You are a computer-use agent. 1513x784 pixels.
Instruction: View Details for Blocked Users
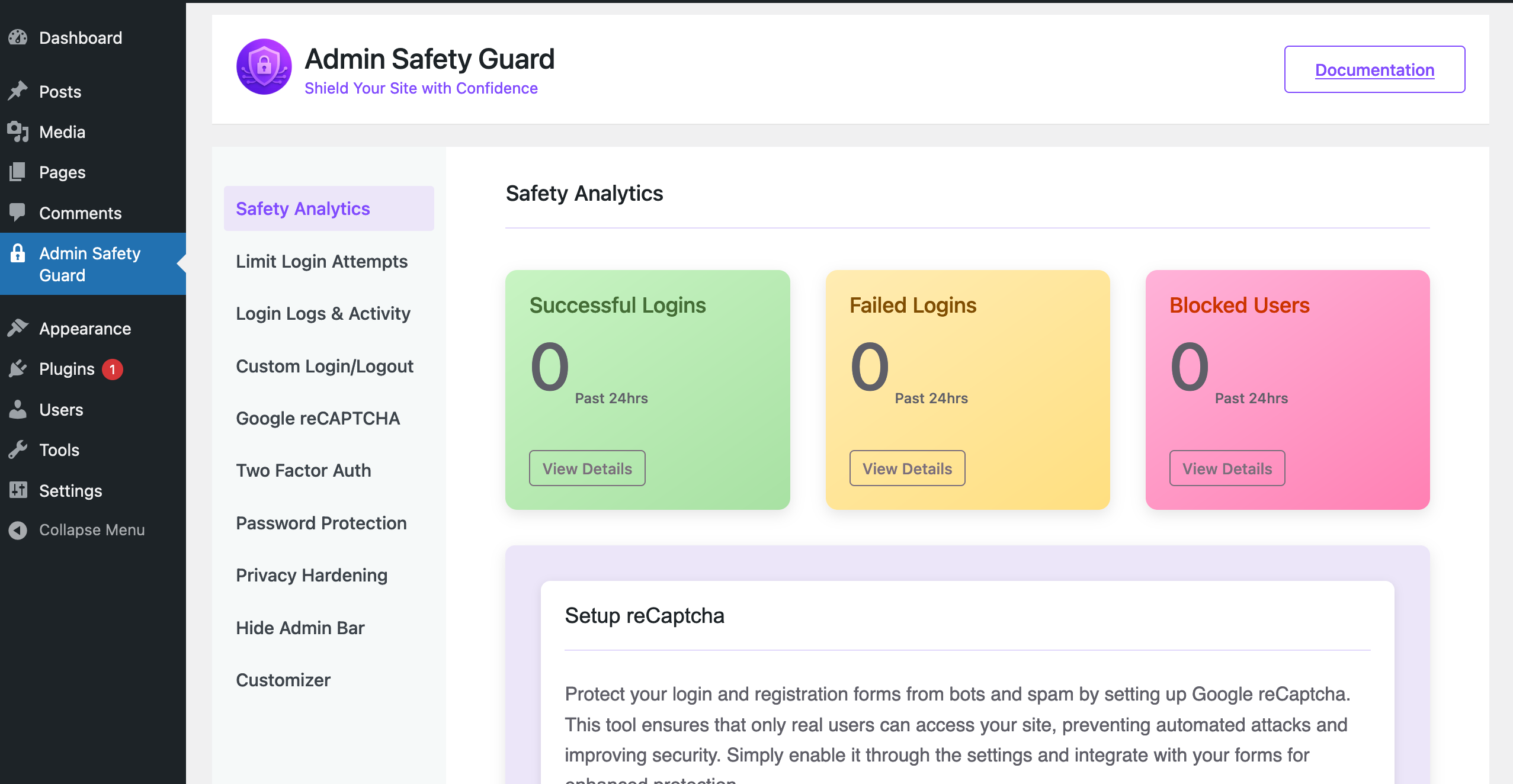[x=1227, y=468]
